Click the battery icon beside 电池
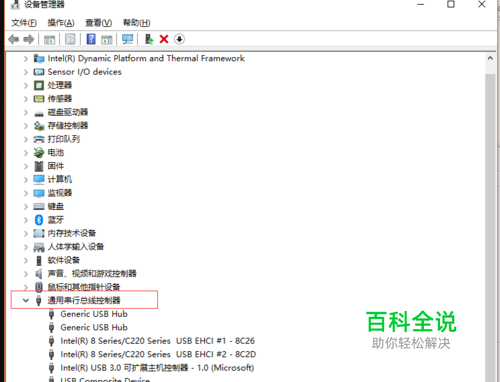The height and width of the screenshot is (382, 500). (39, 153)
